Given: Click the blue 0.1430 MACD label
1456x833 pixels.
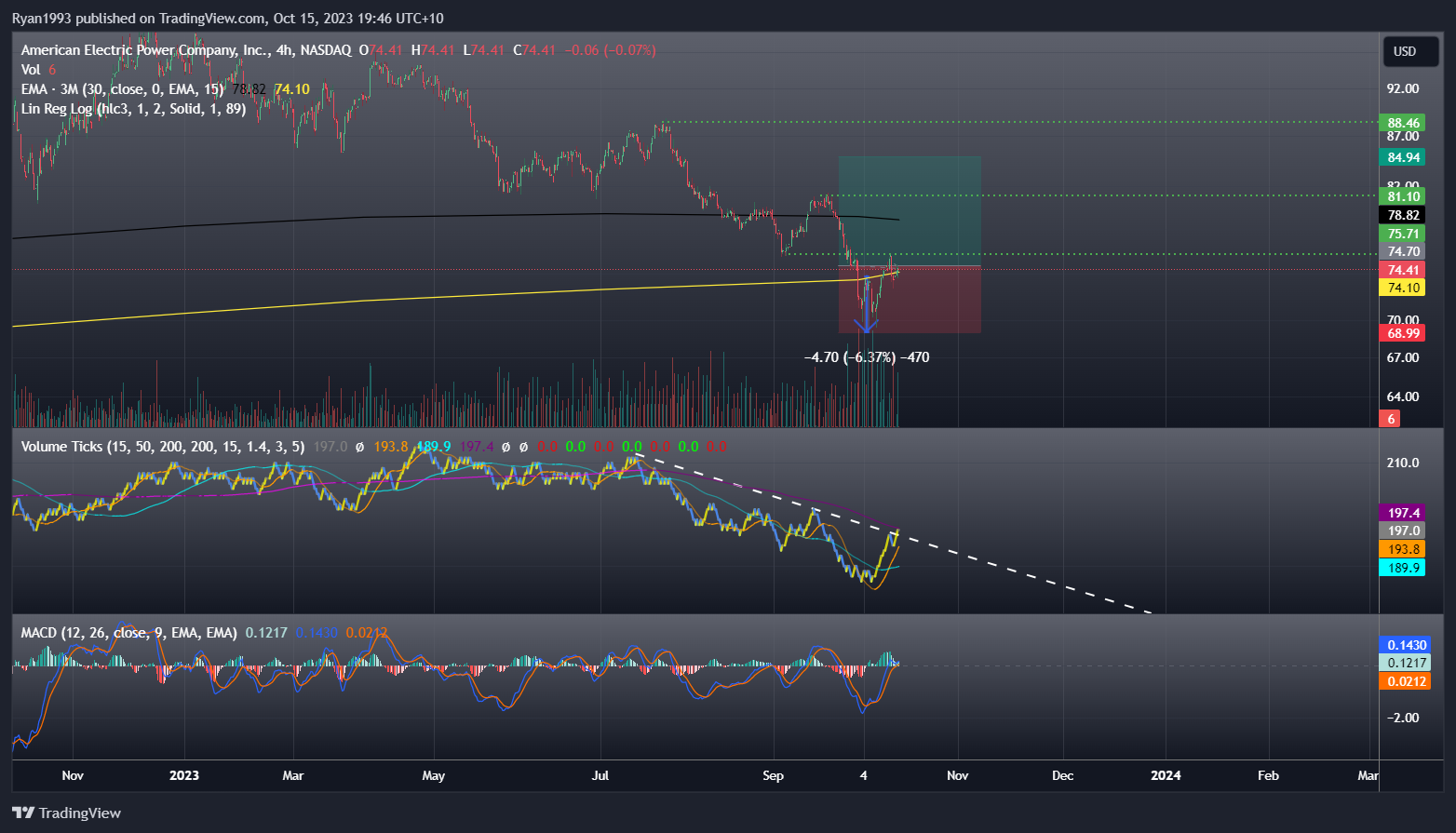Looking at the screenshot, I should pos(1406,645).
